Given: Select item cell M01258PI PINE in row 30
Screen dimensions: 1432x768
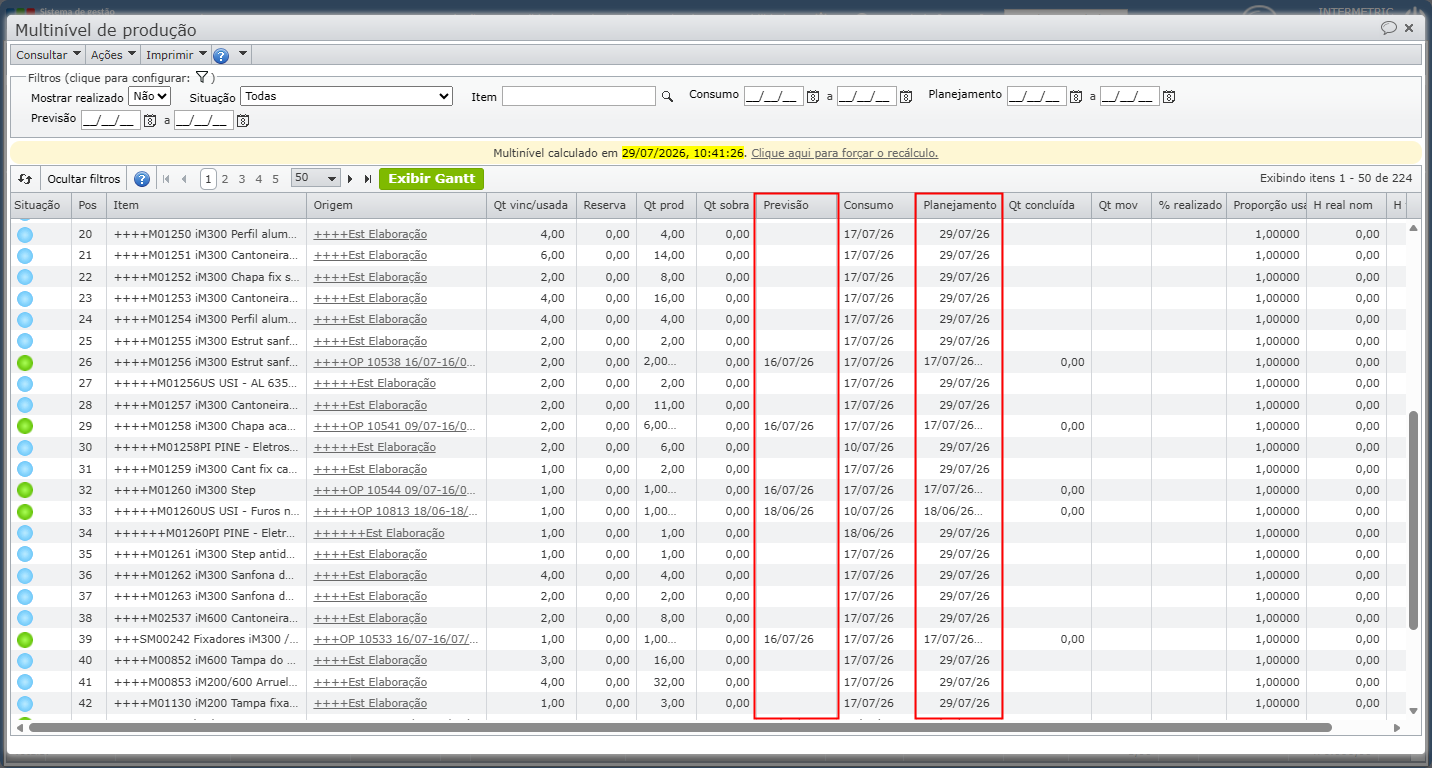Looking at the screenshot, I should (206, 447).
